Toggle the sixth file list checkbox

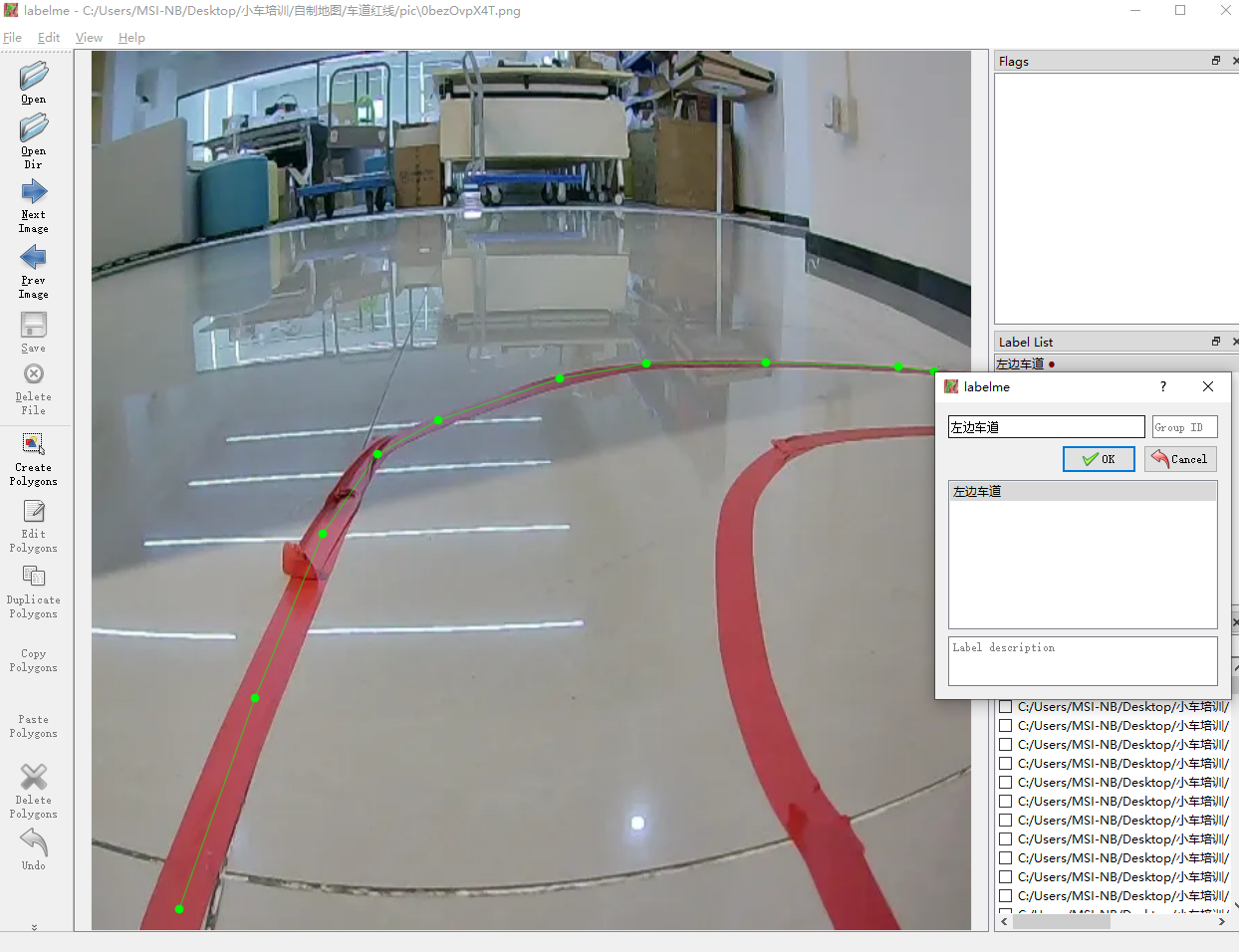click(x=1006, y=802)
